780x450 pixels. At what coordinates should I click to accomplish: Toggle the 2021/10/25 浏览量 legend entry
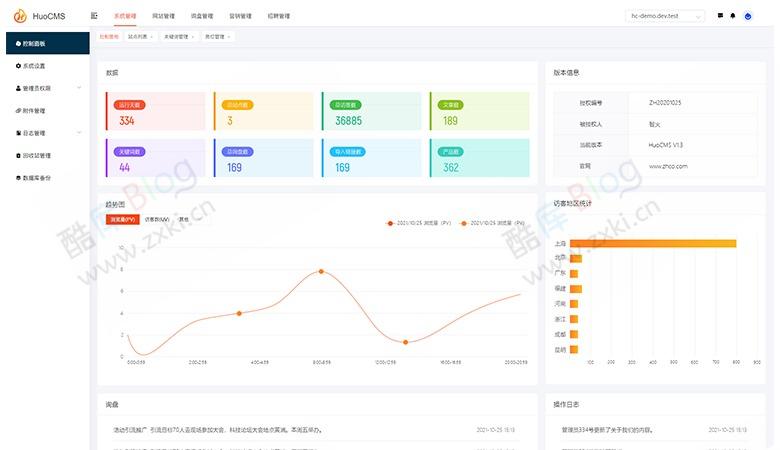(x=419, y=223)
